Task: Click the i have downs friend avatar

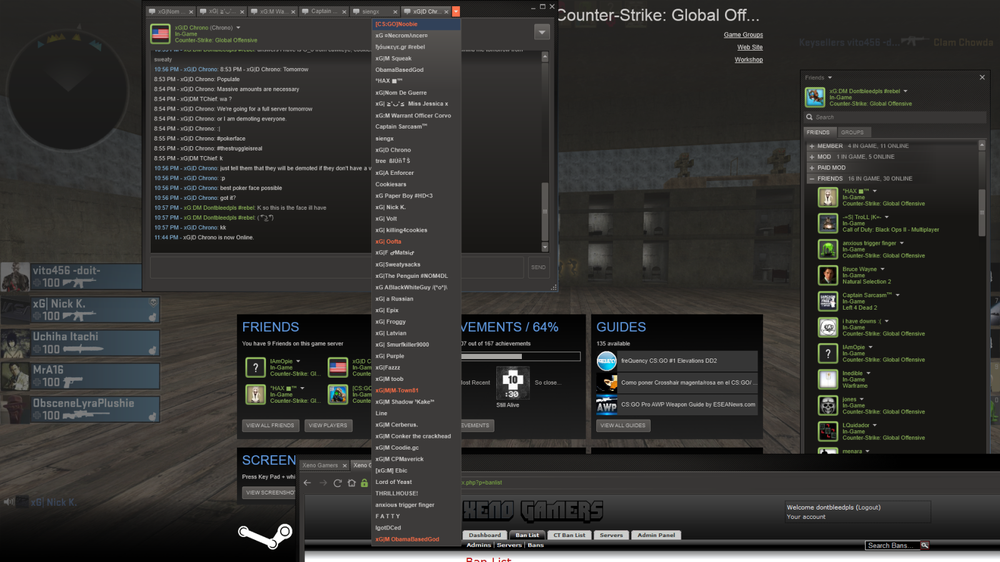Action: pos(828,327)
